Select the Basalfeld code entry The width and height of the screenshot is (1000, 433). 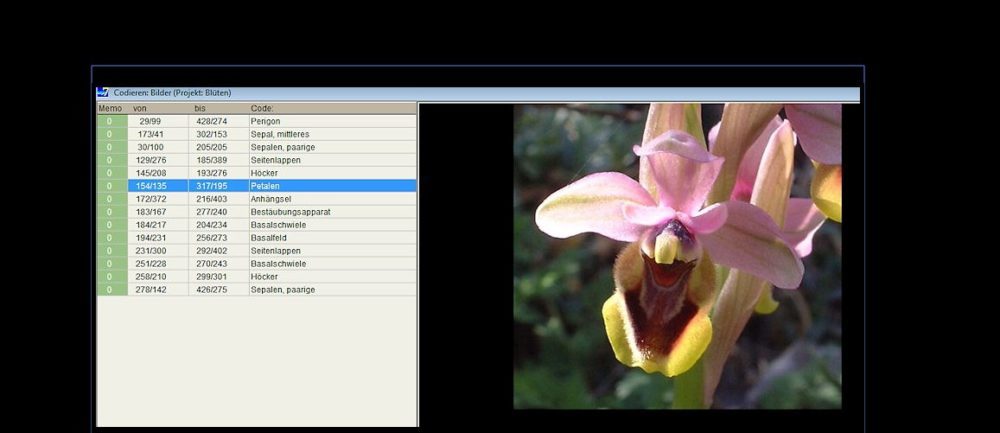pyautogui.click(x=269, y=238)
